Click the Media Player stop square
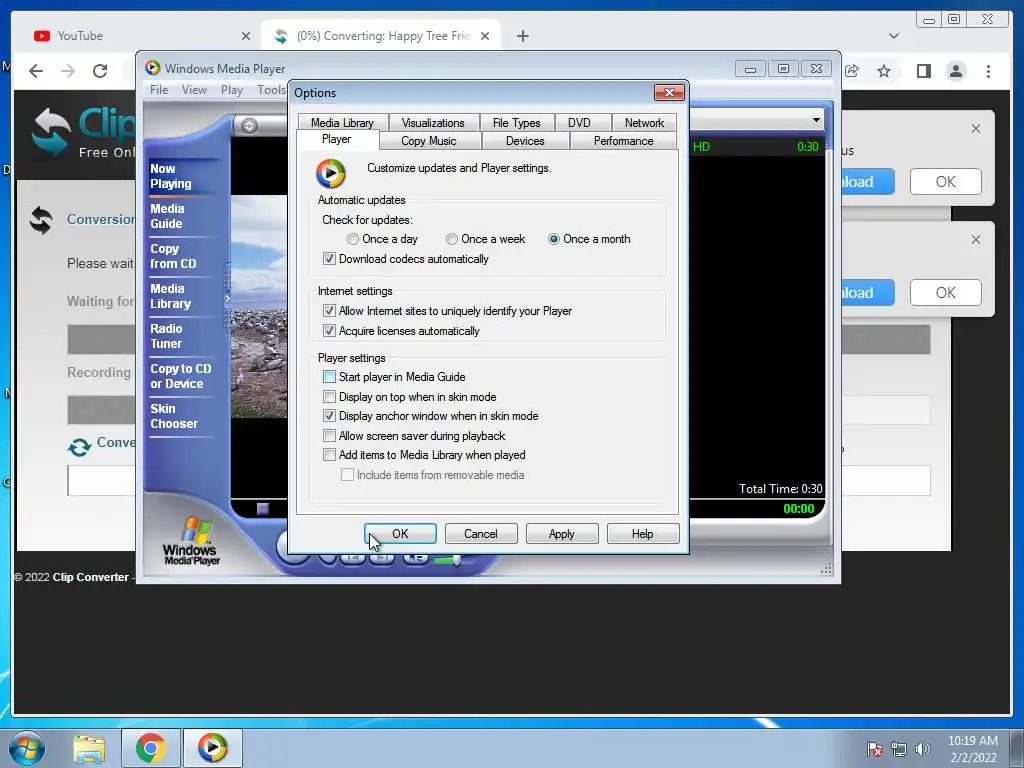The width and height of the screenshot is (1024, 768). (x=263, y=508)
